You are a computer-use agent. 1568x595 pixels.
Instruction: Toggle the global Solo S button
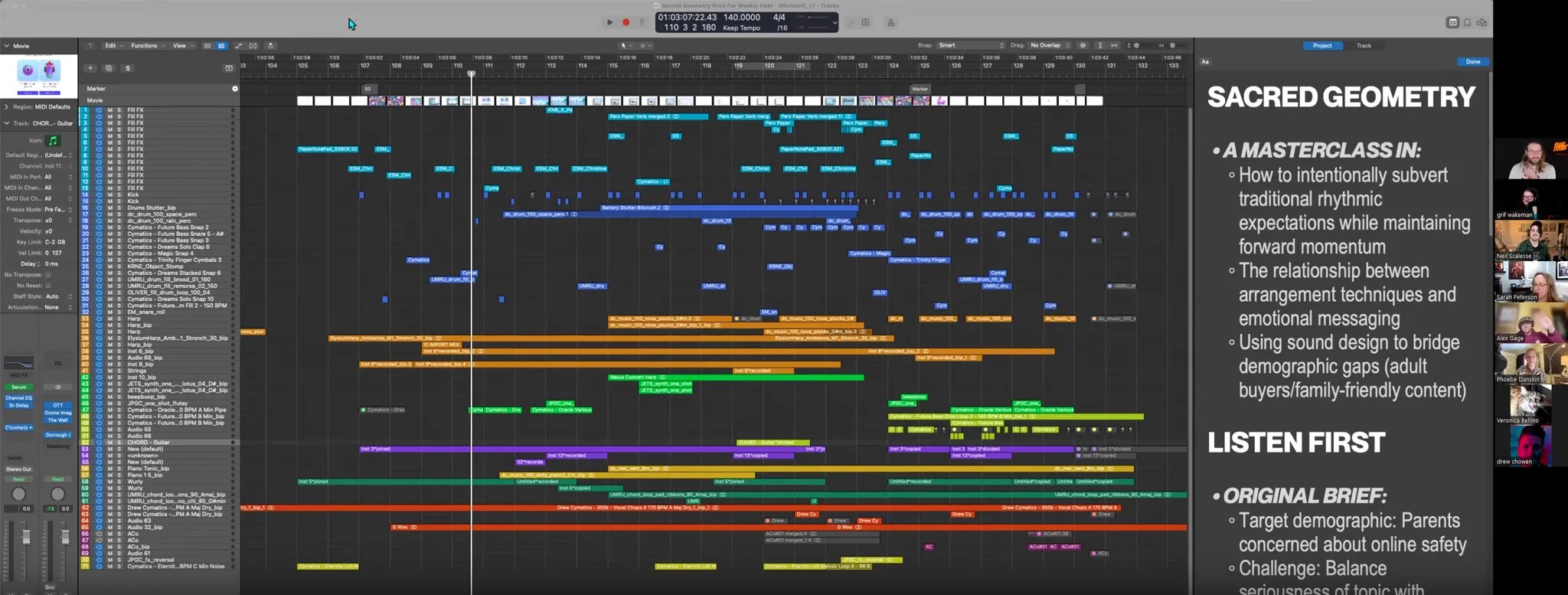tap(127, 68)
